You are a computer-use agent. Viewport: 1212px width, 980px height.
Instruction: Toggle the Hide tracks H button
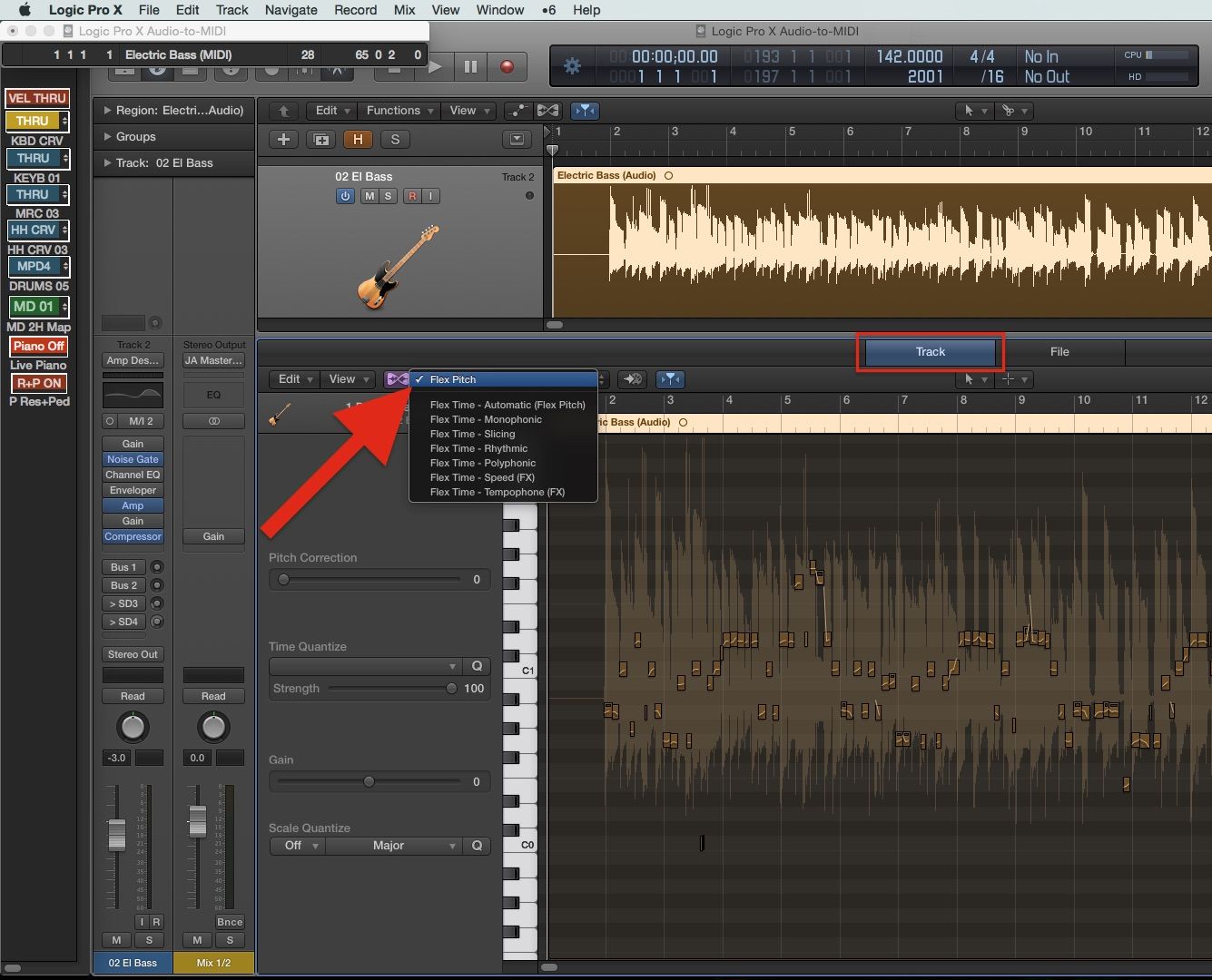(x=358, y=140)
